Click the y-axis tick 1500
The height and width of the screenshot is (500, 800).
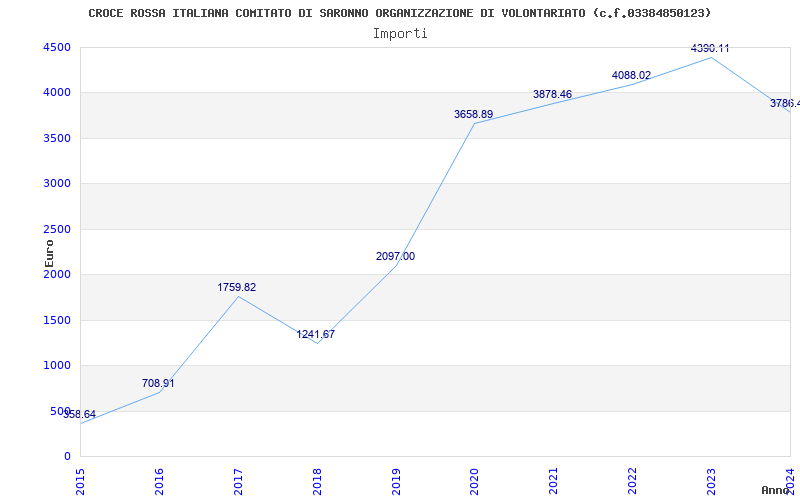(x=58, y=320)
